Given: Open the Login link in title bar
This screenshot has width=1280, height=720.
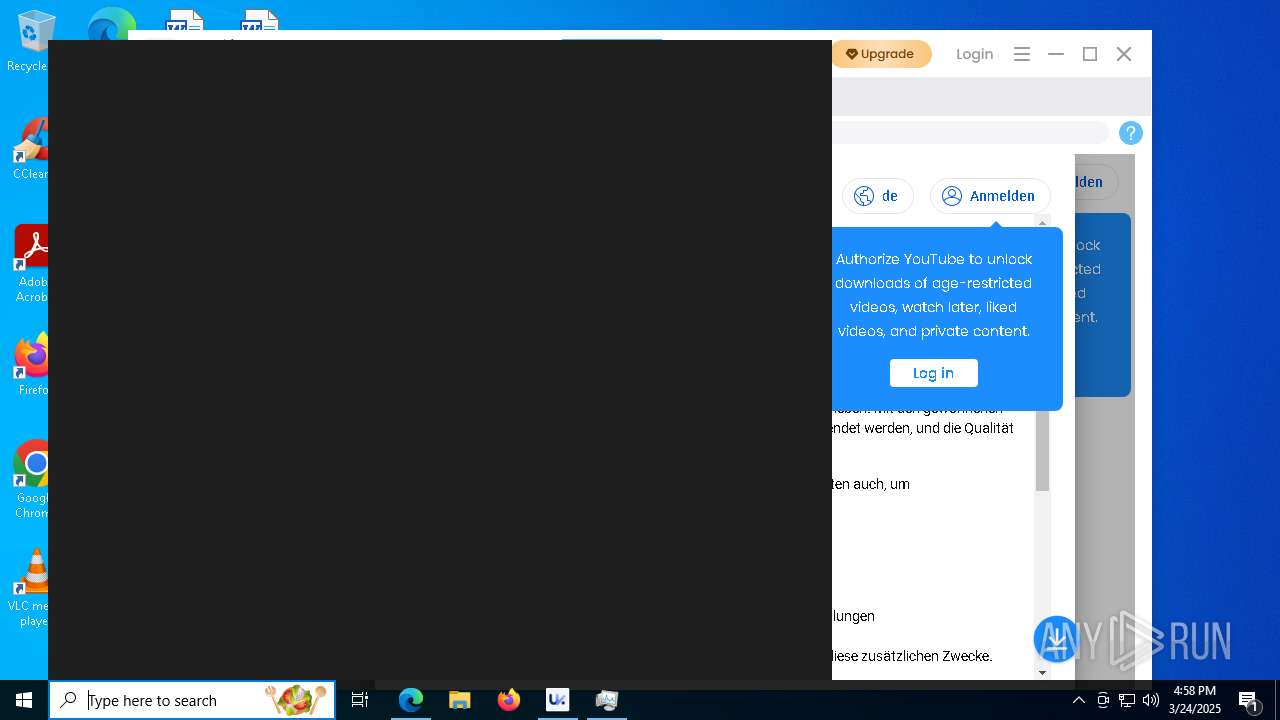Looking at the screenshot, I should click(974, 54).
